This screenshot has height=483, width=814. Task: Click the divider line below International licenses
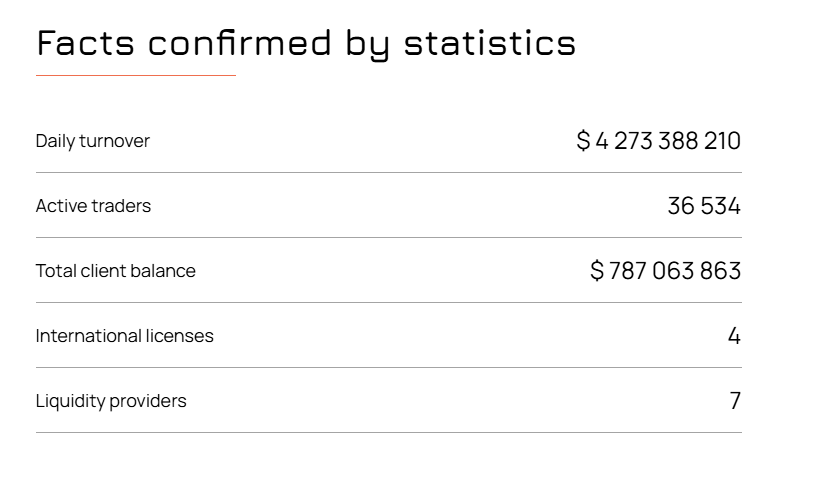click(x=388, y=367)
